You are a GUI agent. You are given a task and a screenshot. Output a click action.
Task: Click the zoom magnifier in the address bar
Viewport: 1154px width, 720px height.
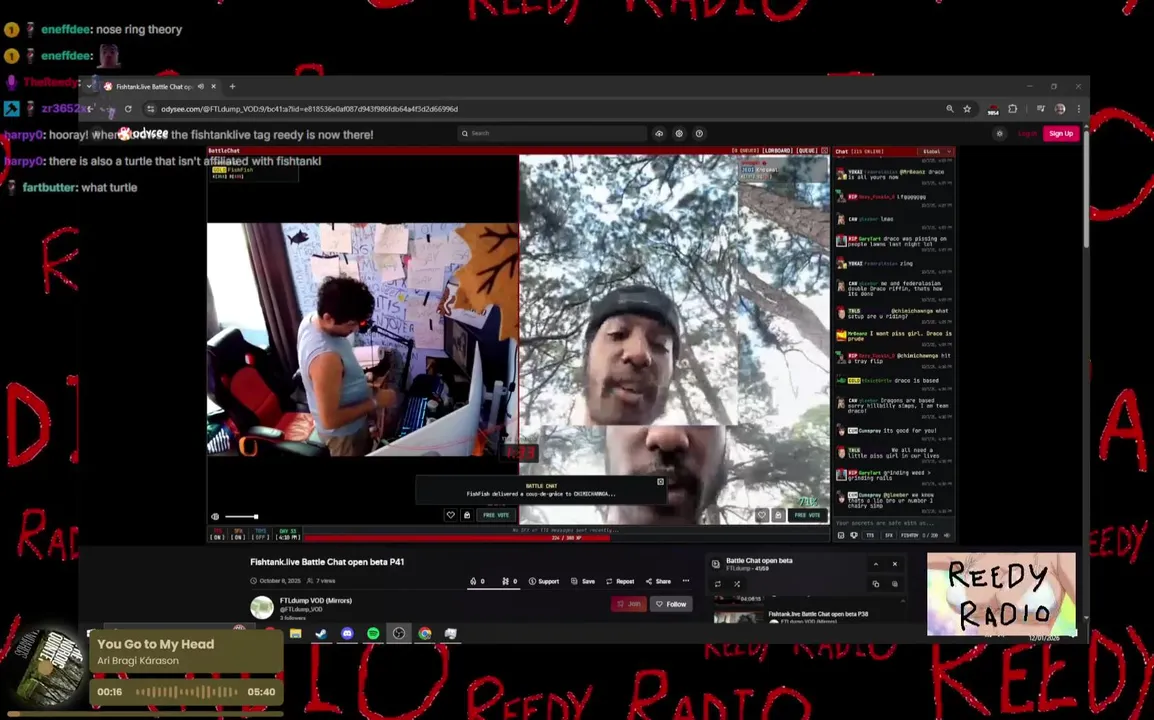[950, 109]
